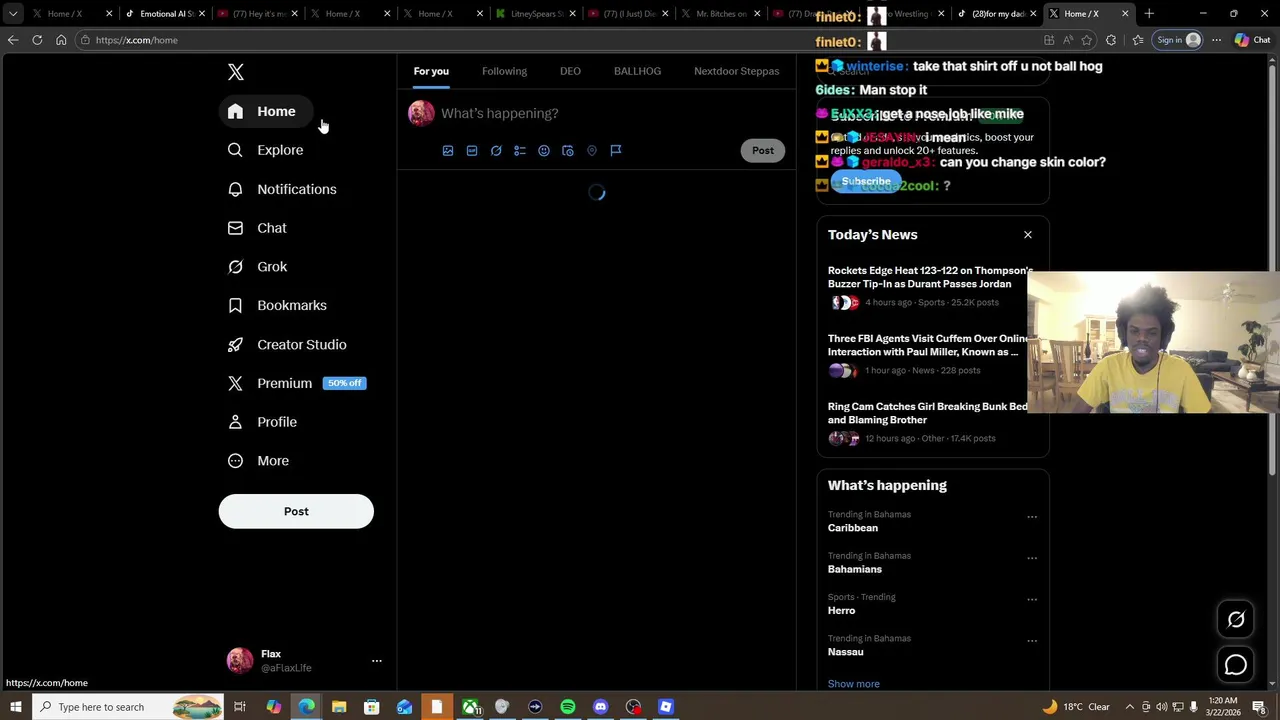Screen dimensions: 1280x720
Task: Show hidden system tray icons
Action: tap(1130, 707)
